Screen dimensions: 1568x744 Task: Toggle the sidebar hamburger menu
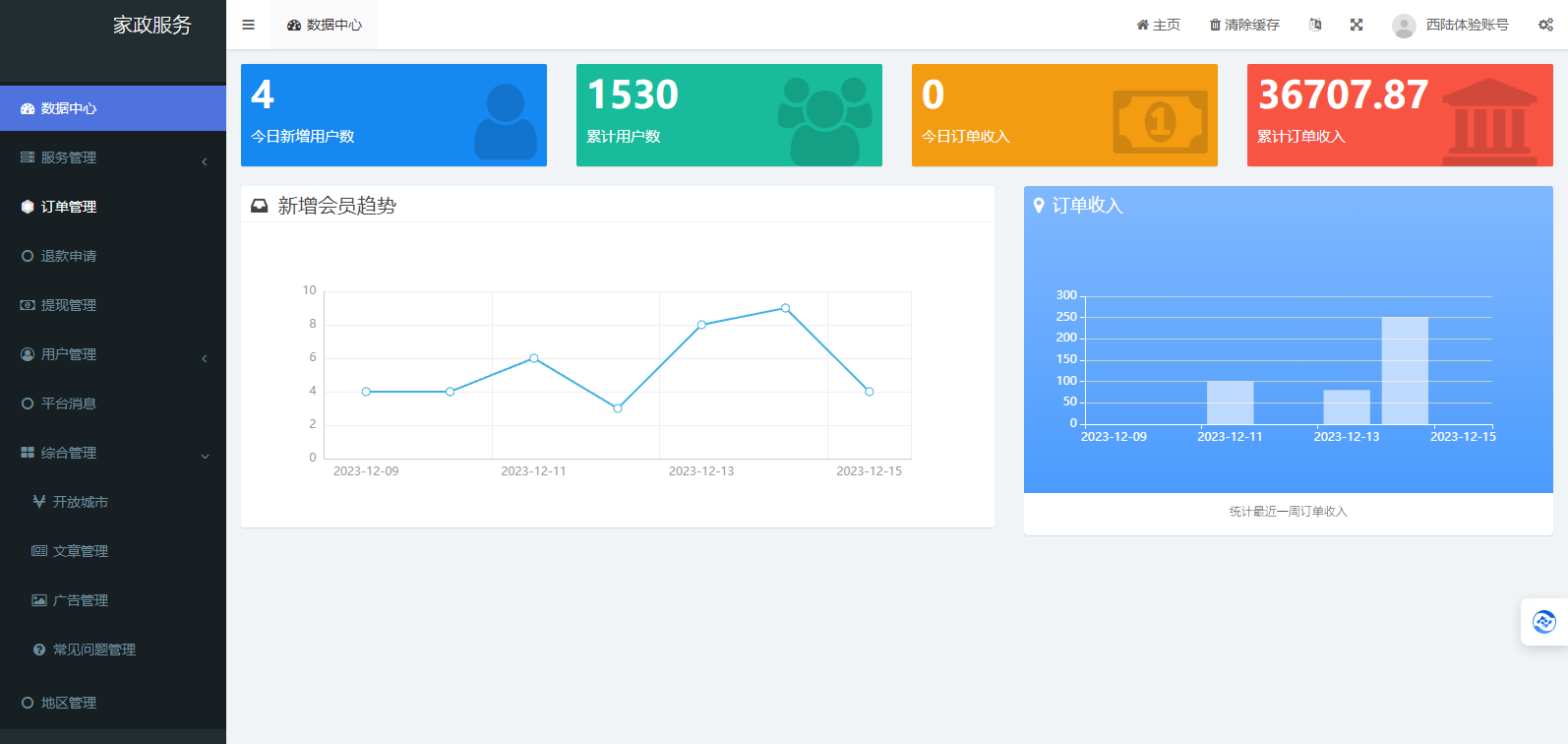[248, 25]
